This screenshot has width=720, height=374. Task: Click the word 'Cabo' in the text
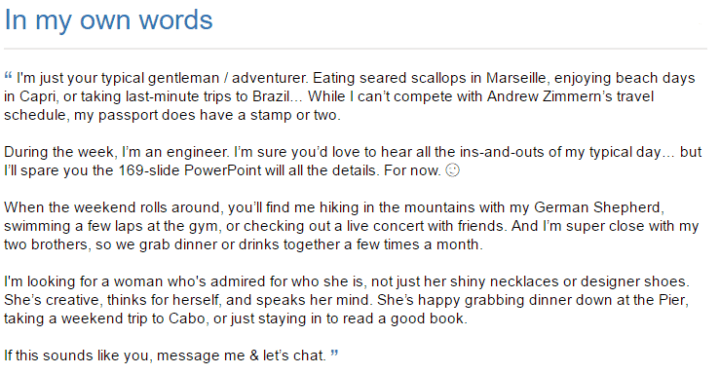186,318
